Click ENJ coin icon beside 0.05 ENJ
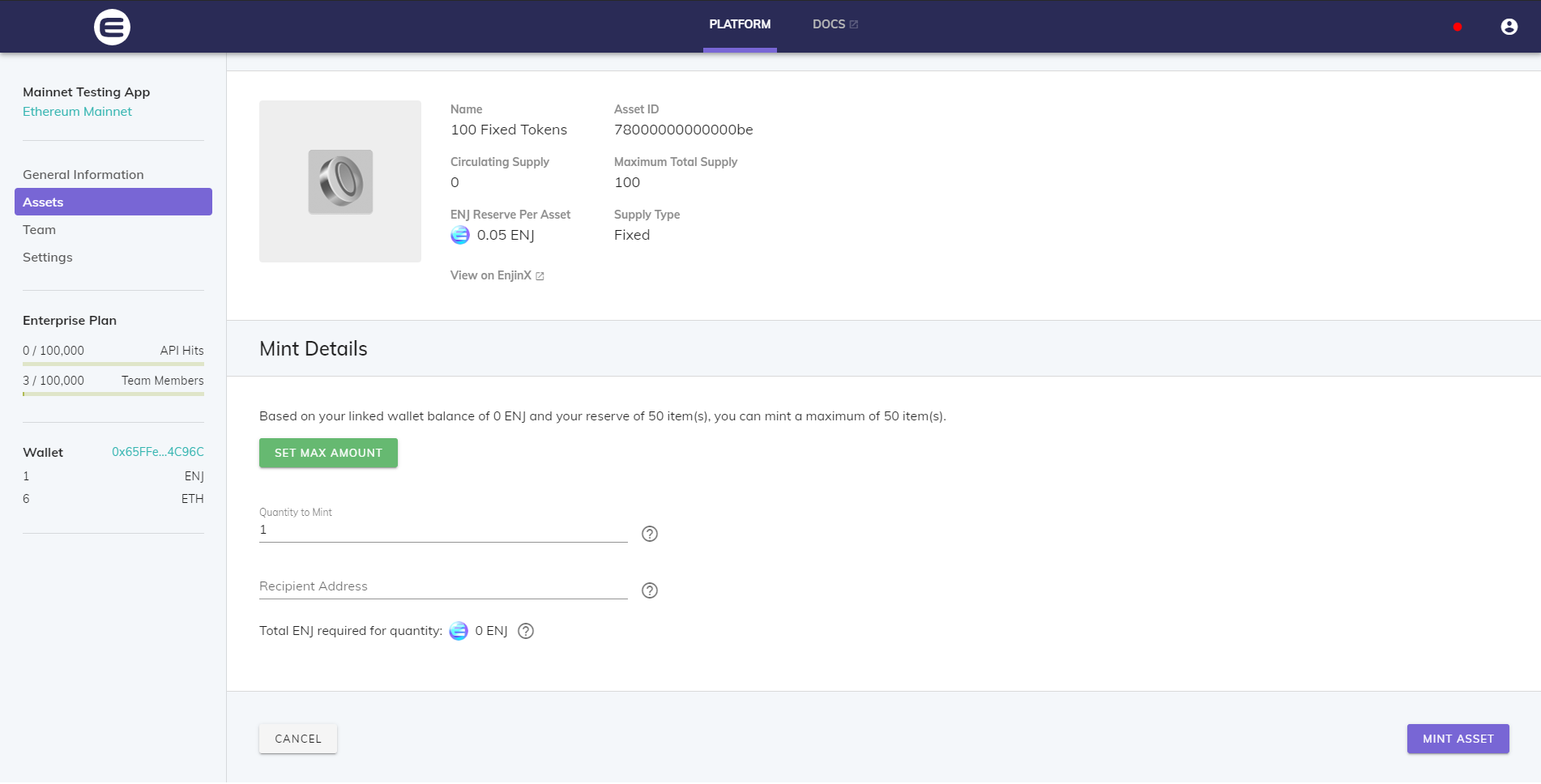 pyautogui.click(x=460, y=235)
